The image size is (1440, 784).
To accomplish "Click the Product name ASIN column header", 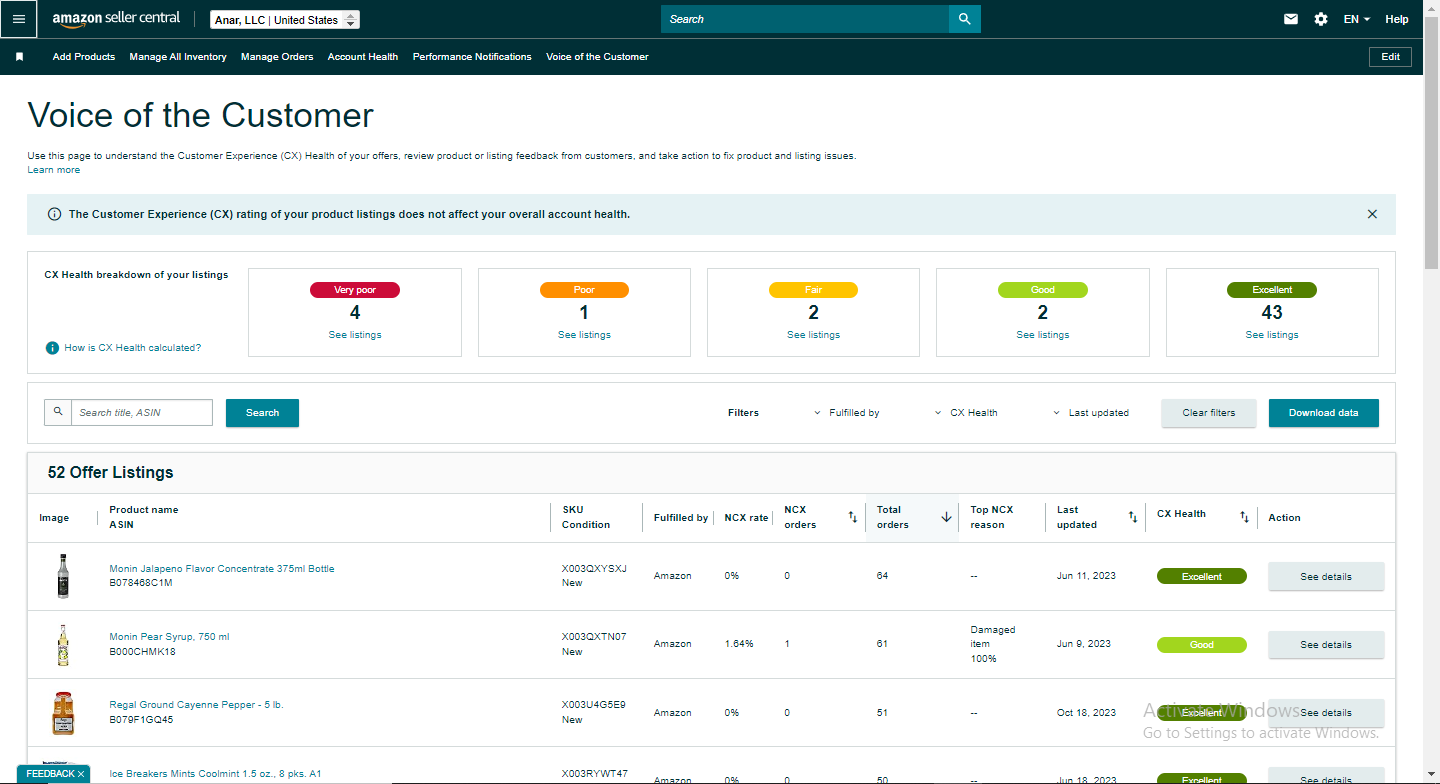I will coord(144,517).
